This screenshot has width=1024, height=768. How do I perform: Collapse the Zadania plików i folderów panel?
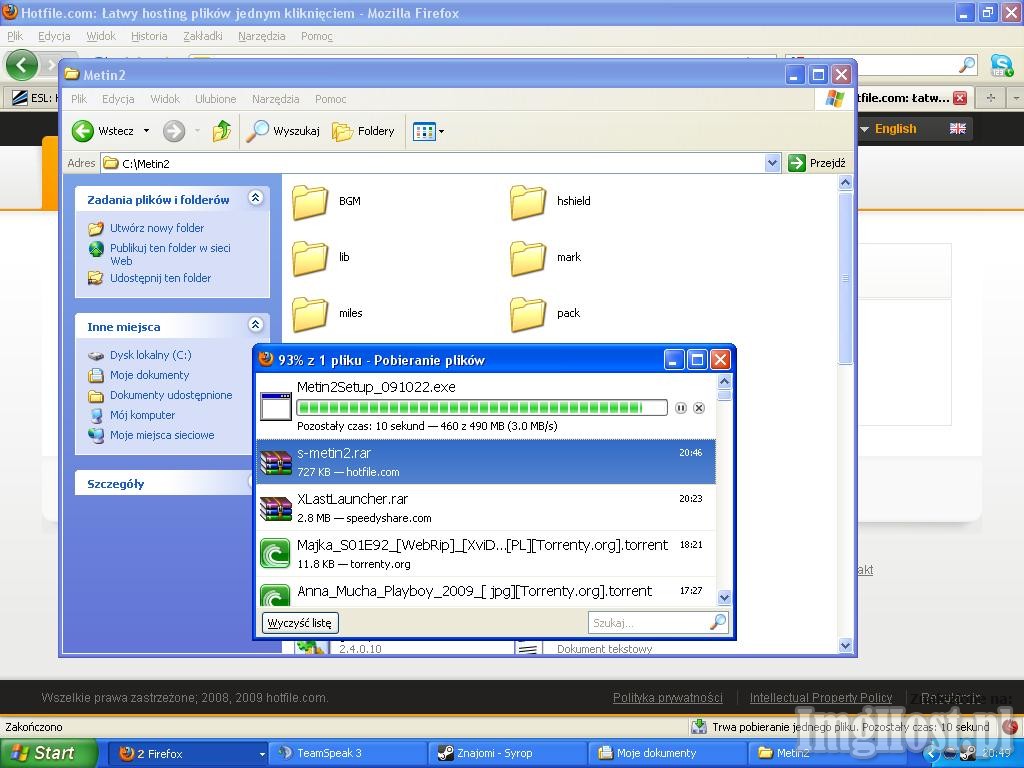tap(256, 197)
